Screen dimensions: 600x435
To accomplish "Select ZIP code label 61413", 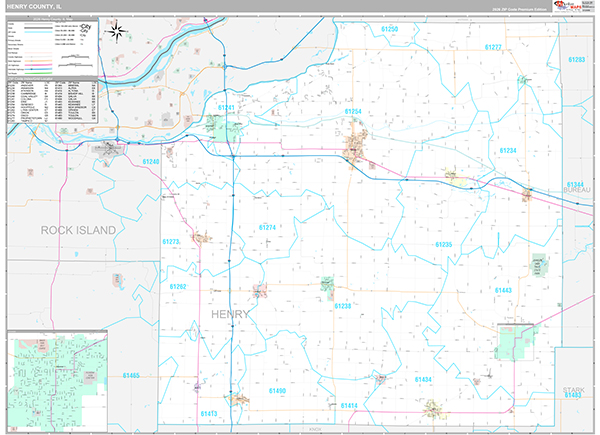I will [209, 413].
